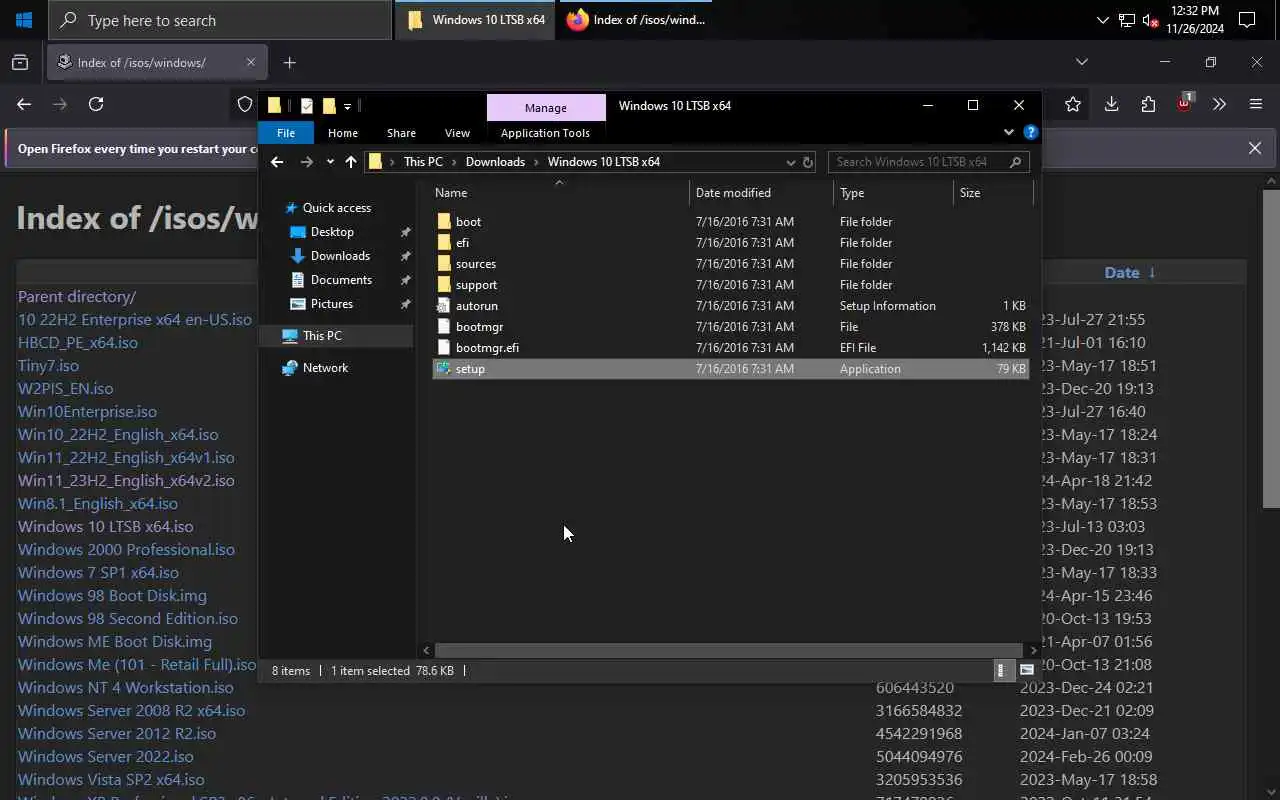Switch to large icons view in status bar
The image size is (1280, 800).
[x=1026, y=671]
